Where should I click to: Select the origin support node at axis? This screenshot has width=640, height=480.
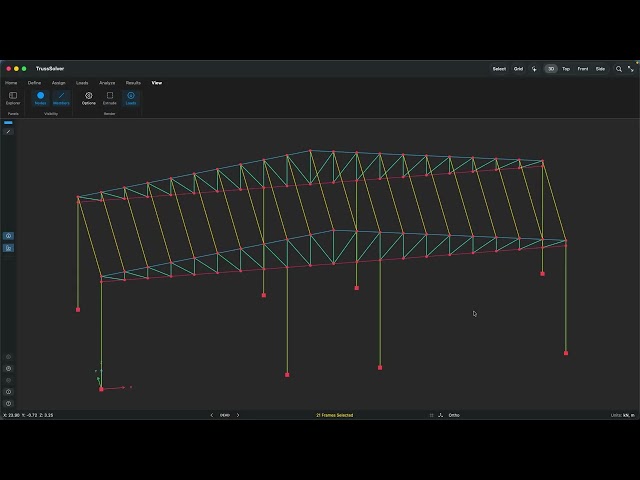pyautogui.click(x=101, y=389)
